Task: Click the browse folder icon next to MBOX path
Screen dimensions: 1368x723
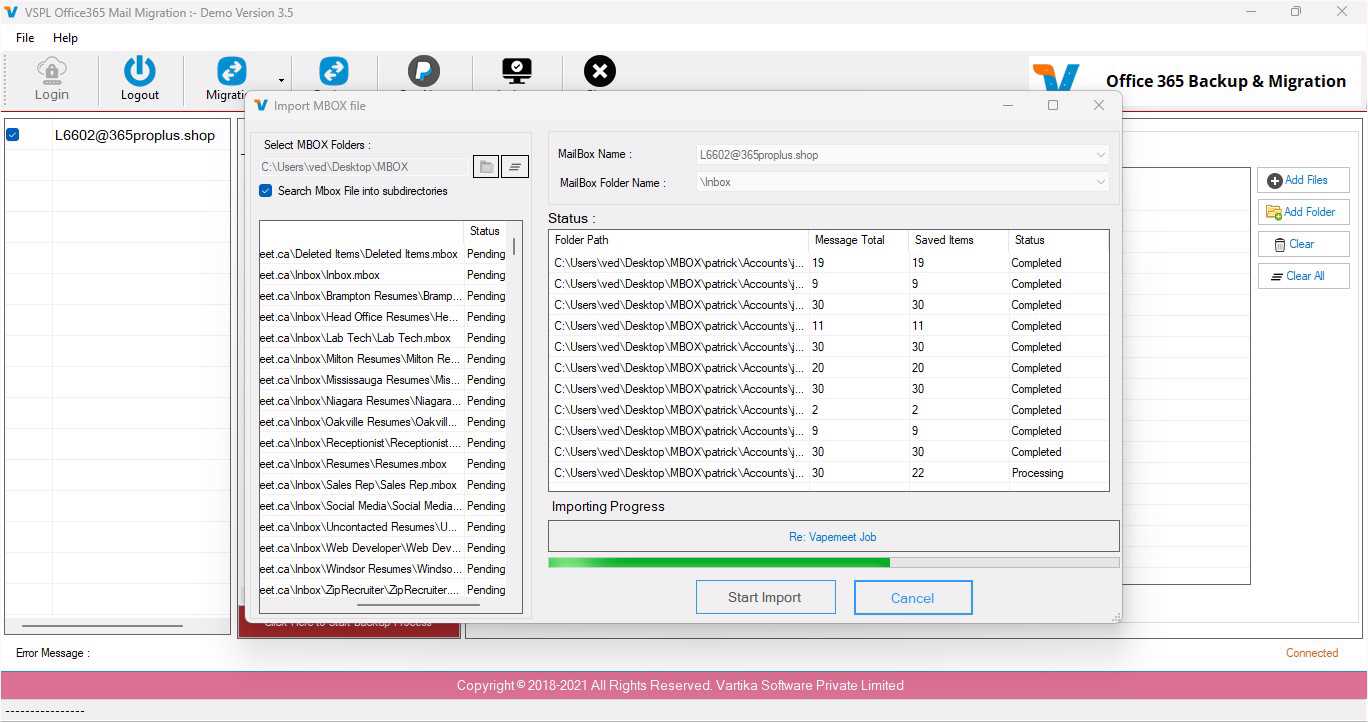Action: 487,167
